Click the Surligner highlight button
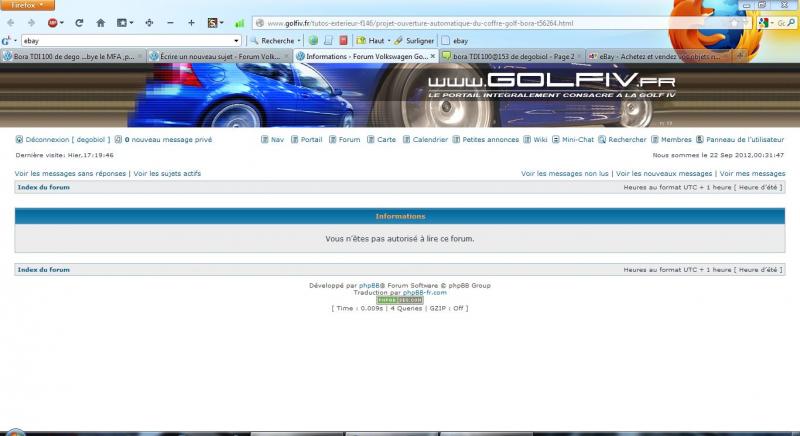The width and height of the screenshot is (800, 436). click(x=414, y=41)
